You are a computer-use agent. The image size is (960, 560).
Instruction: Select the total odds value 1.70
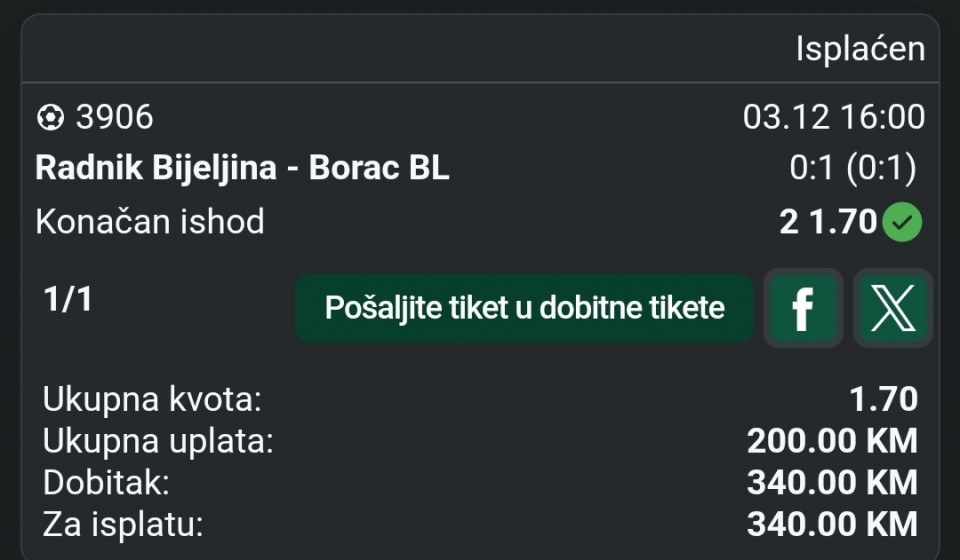tap(883, 400)
